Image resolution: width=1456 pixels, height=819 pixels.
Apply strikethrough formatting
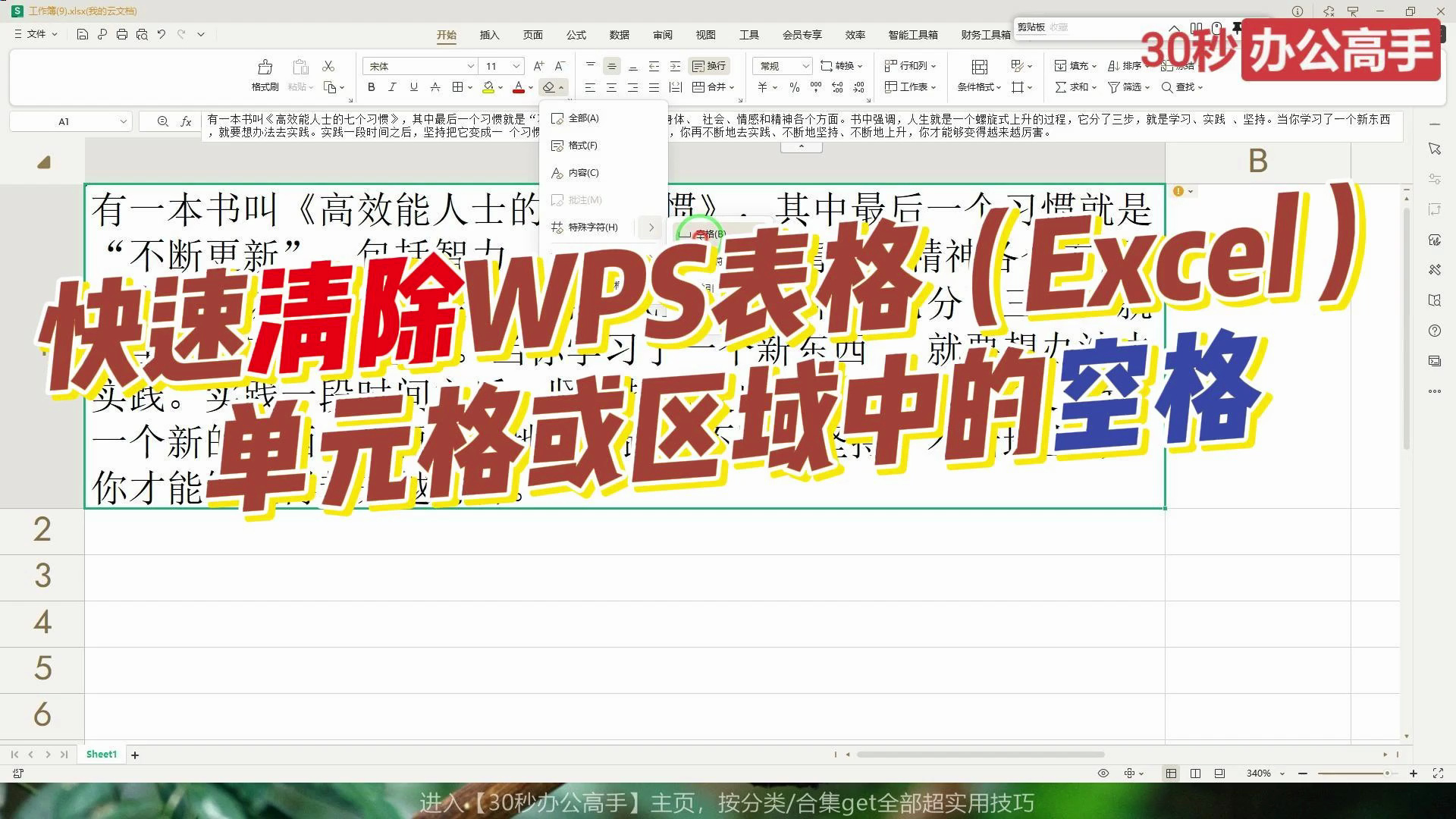(435, 87)
